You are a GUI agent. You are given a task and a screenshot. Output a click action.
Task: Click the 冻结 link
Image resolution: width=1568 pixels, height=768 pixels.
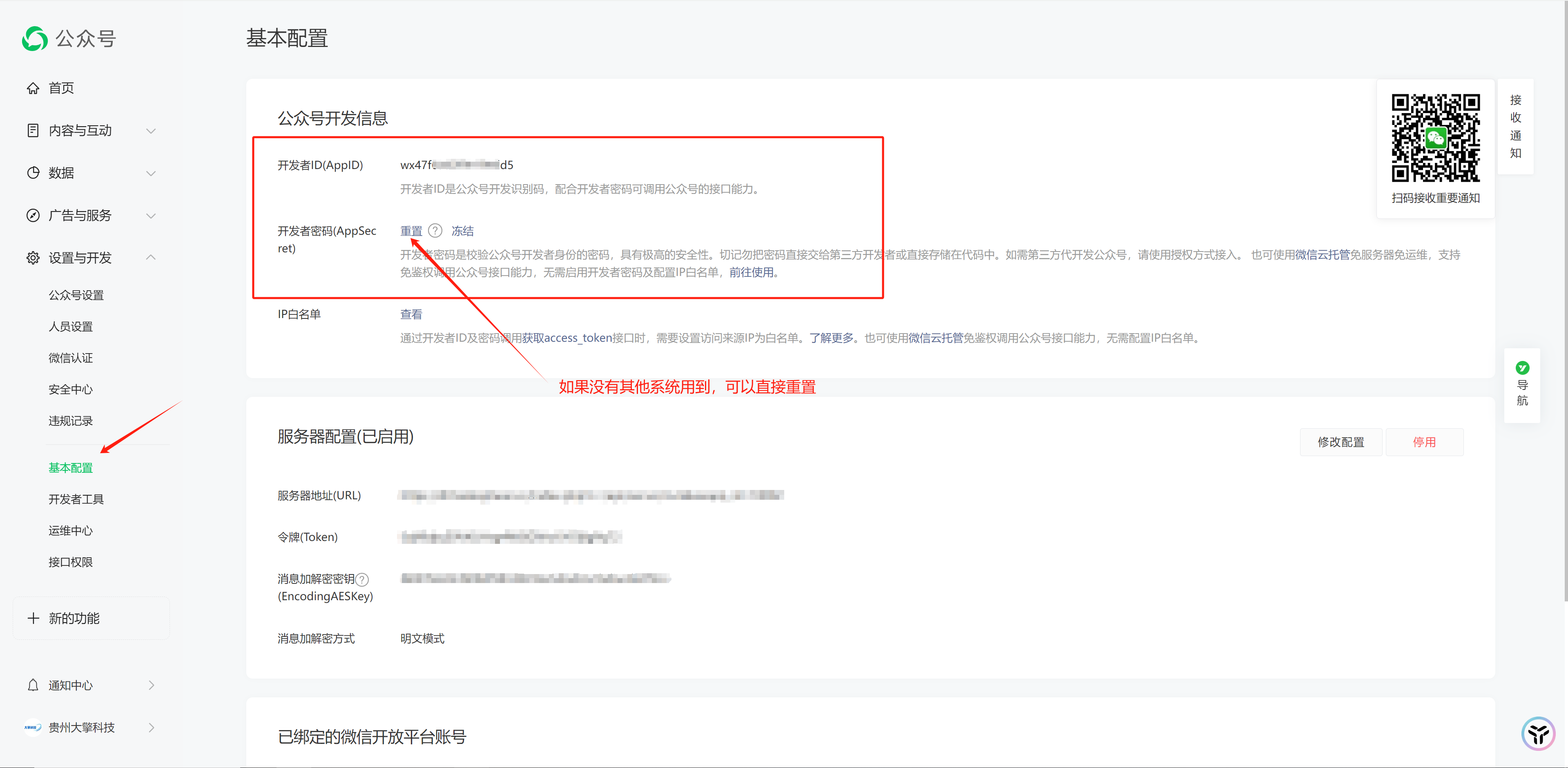coord(462,231)
